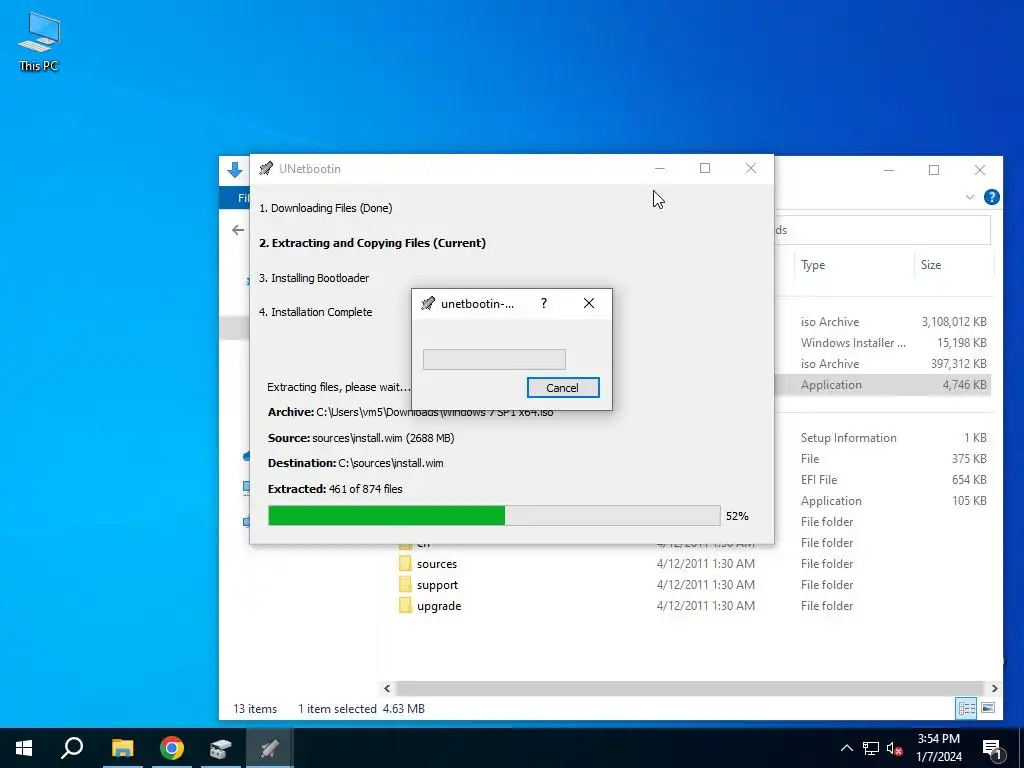
Task: Open the upgrade folder in Explorer
Action: pyautogui.click(x=439, y=606)
